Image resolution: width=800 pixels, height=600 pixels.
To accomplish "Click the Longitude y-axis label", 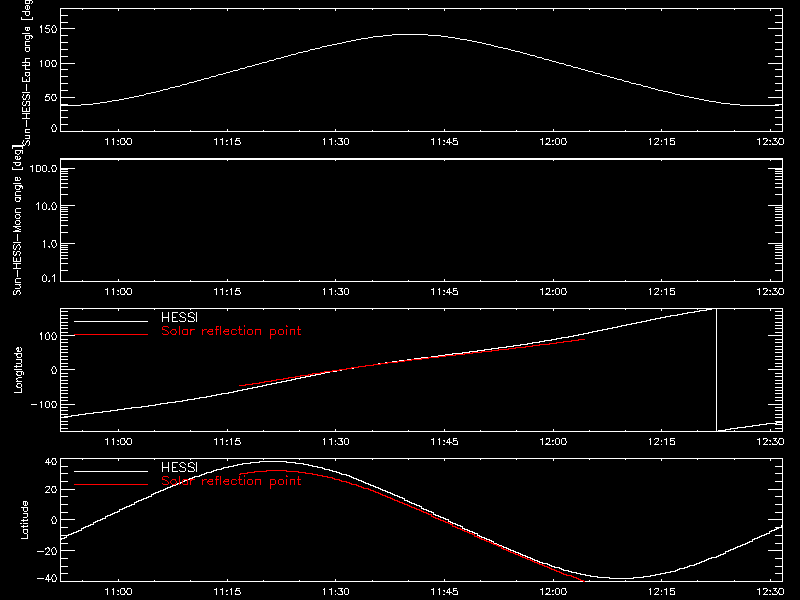I will pyautogui.click(x=18, y=370).
